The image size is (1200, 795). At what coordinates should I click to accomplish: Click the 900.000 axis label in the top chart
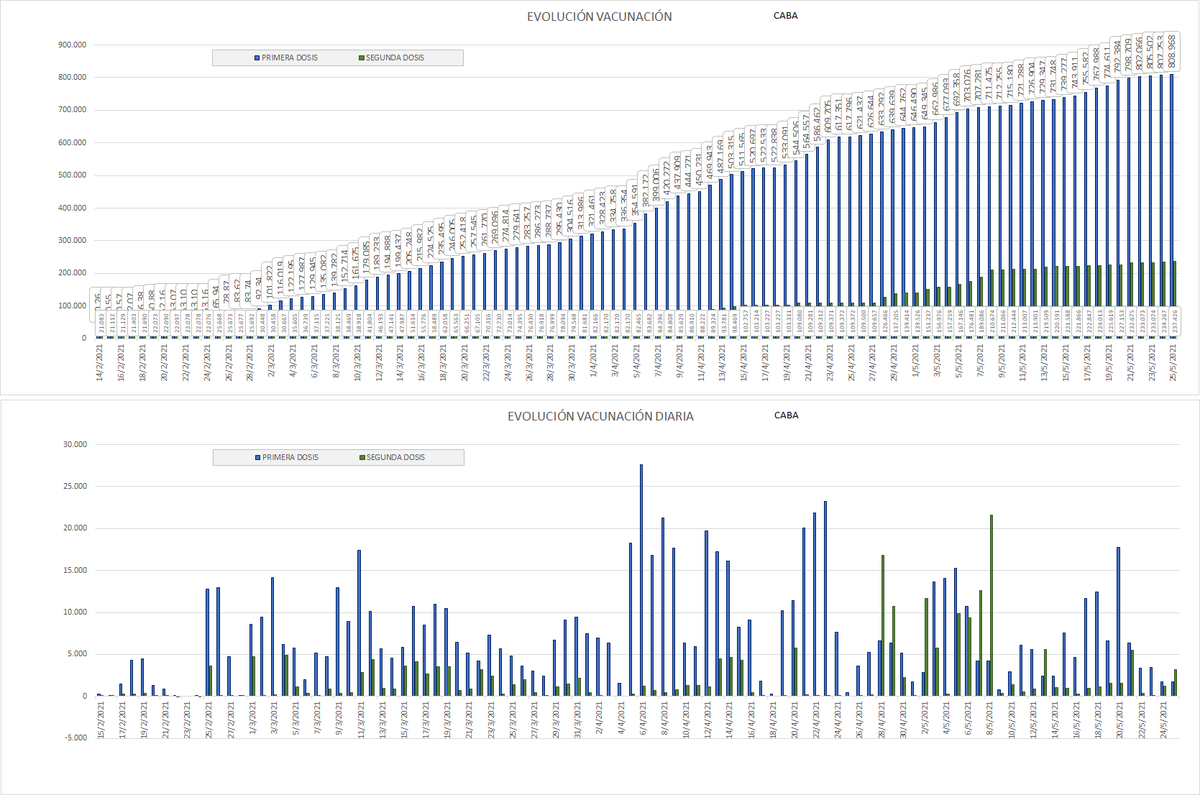pos(75,45)
